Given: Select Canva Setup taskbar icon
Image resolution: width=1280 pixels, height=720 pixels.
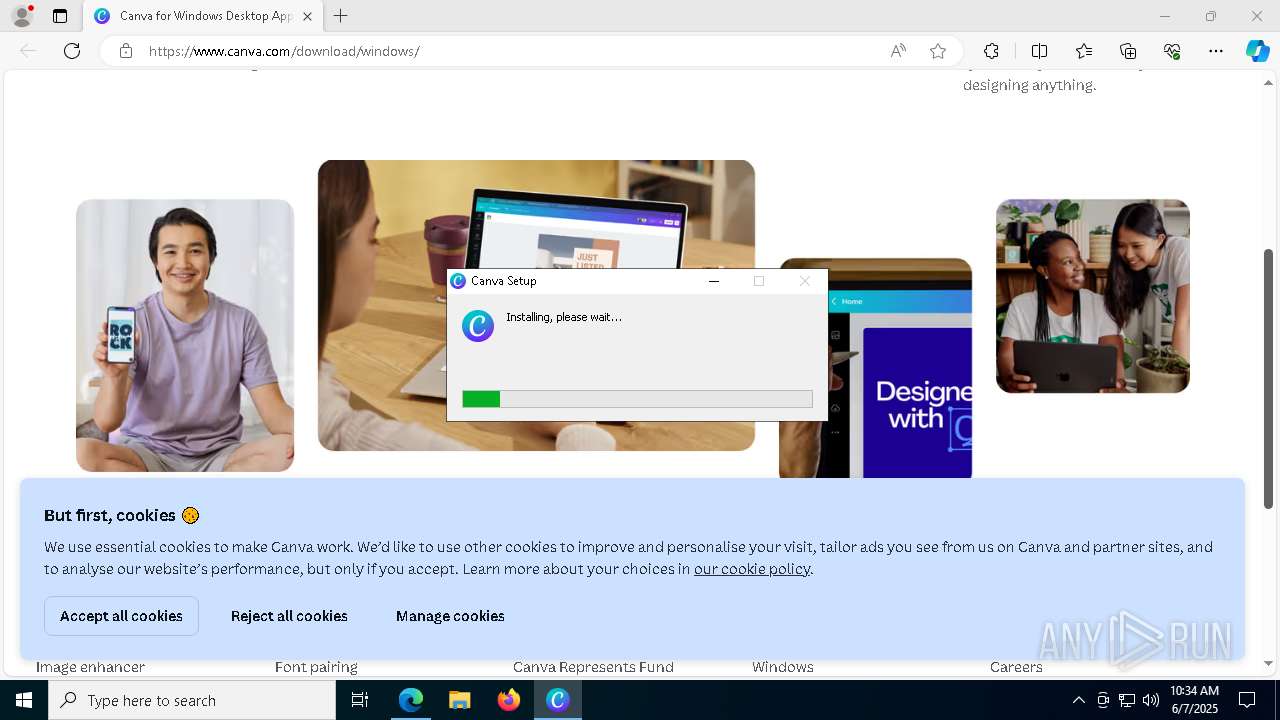Looking at the screenshot, I should (x=558, y=700).
